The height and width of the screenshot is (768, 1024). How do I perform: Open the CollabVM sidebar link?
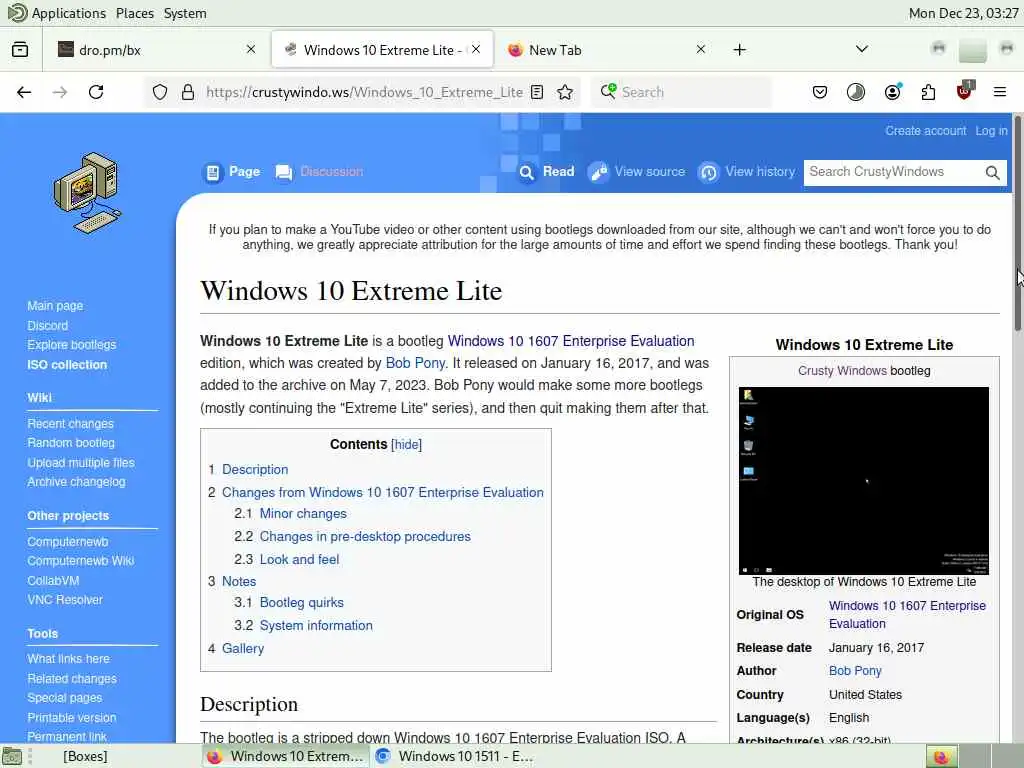point(53,581)
